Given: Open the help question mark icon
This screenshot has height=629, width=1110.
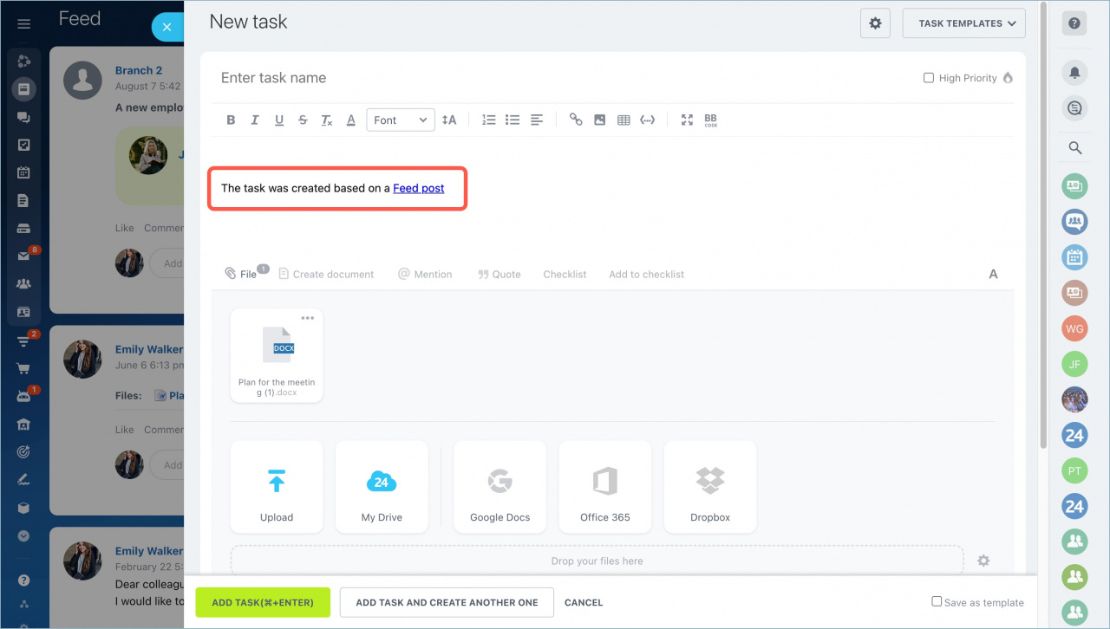Looking at the screenshot, I should pos(1075,23).
